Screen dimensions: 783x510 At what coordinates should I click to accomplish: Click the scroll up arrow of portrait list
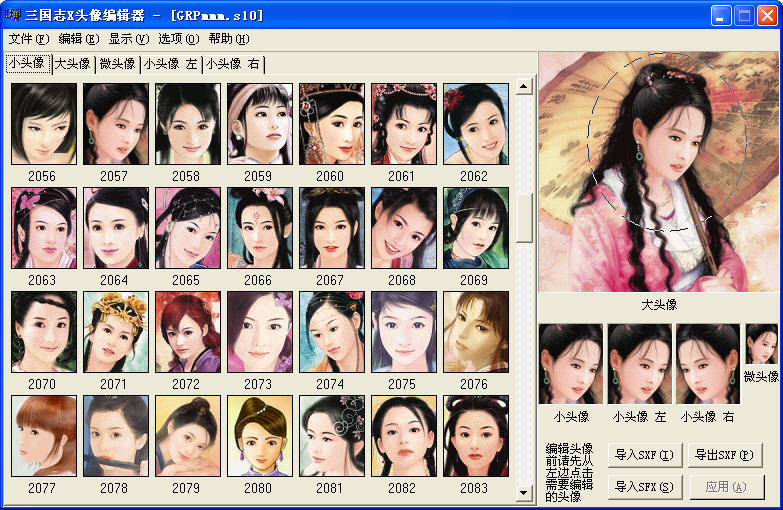click(x=523, y=86)
